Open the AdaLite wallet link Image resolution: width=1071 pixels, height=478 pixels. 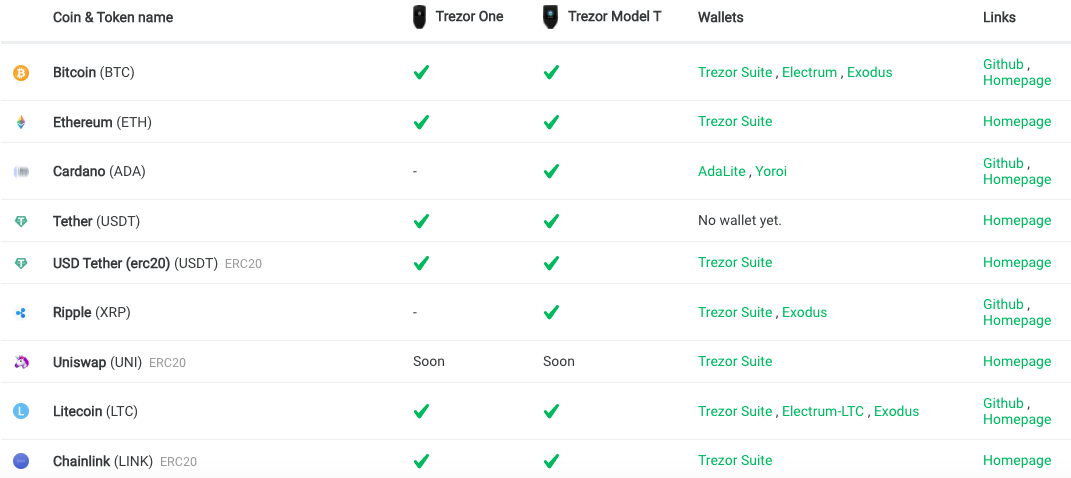pos(722,171)
